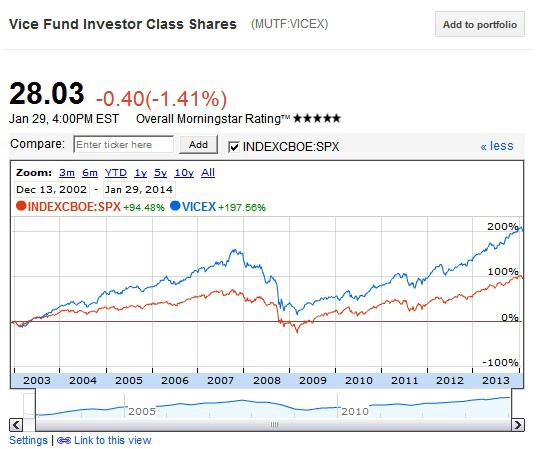Select the 10y zoom option

pos(184,173)
